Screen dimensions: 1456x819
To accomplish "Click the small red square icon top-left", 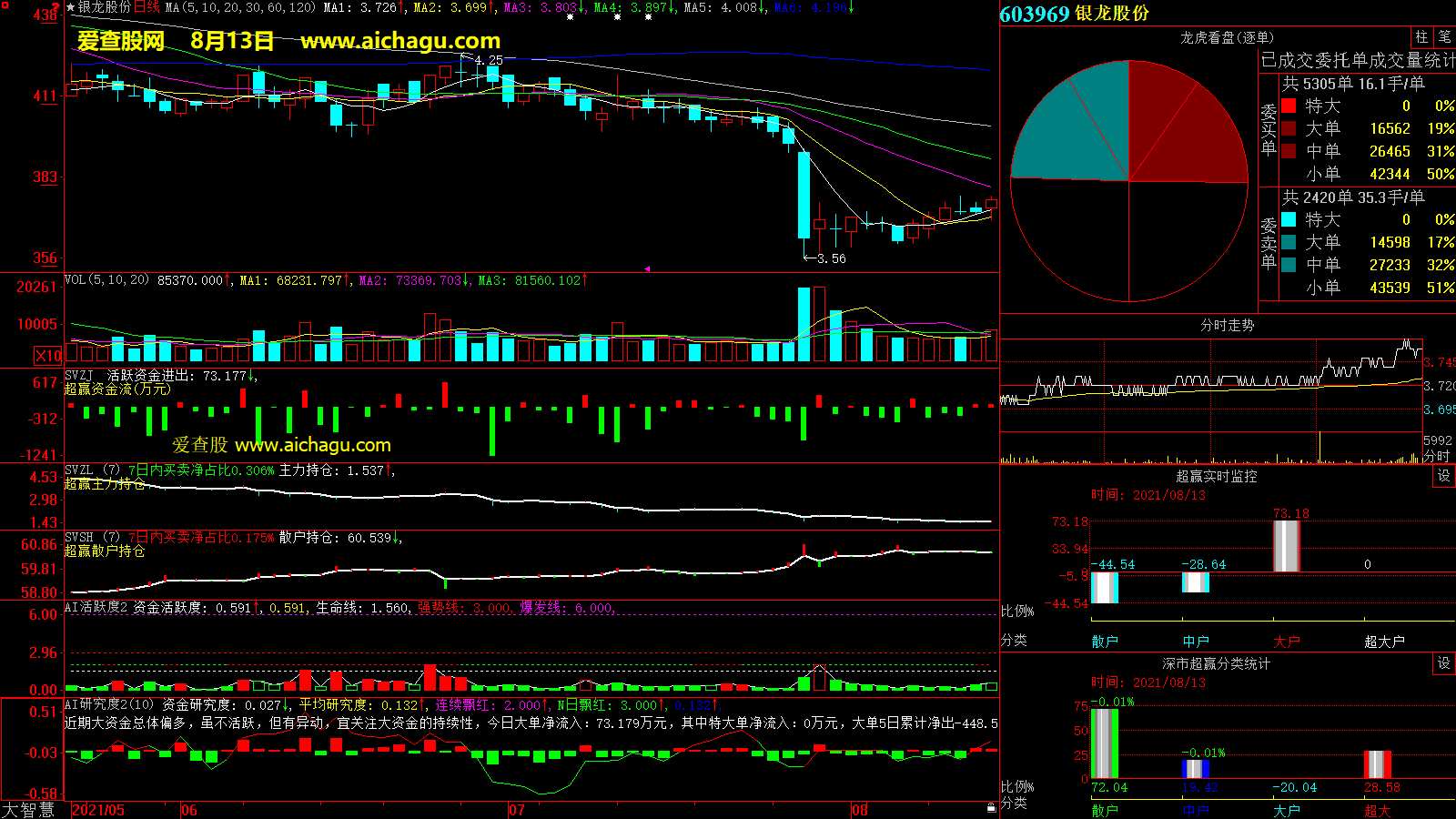I will (5, 6).
